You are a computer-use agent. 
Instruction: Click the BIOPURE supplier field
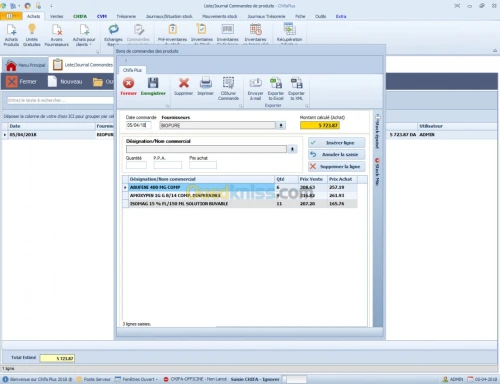click(x=218, y=125)
